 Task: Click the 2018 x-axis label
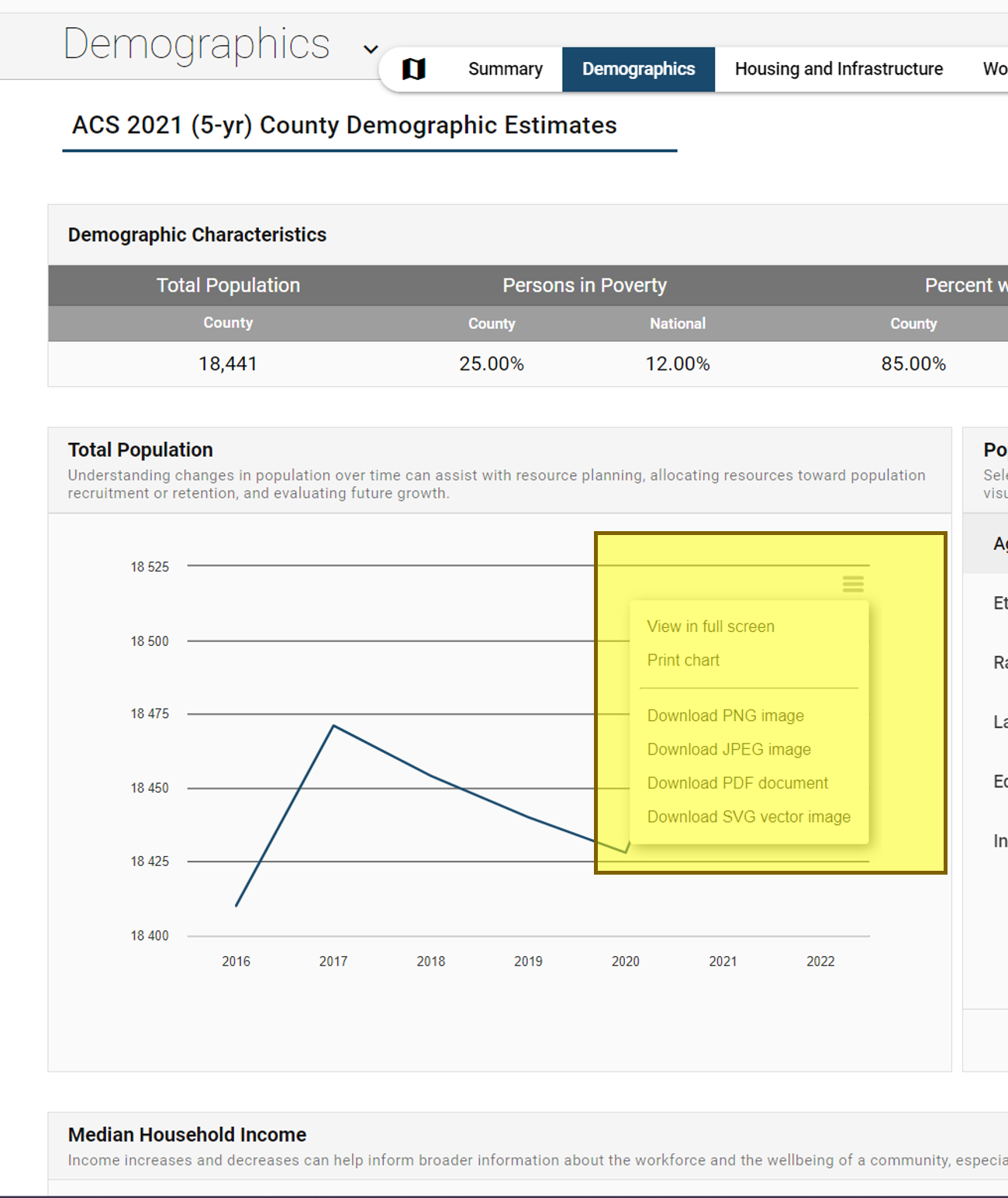pos(431,962)
